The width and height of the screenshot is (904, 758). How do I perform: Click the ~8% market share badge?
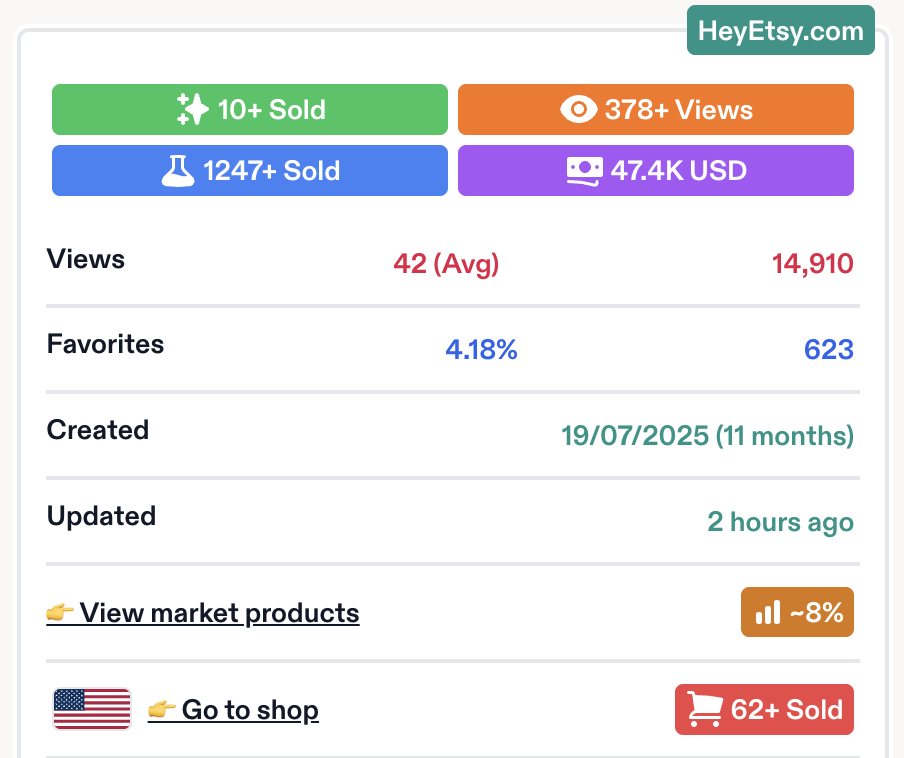pos(797,612)
